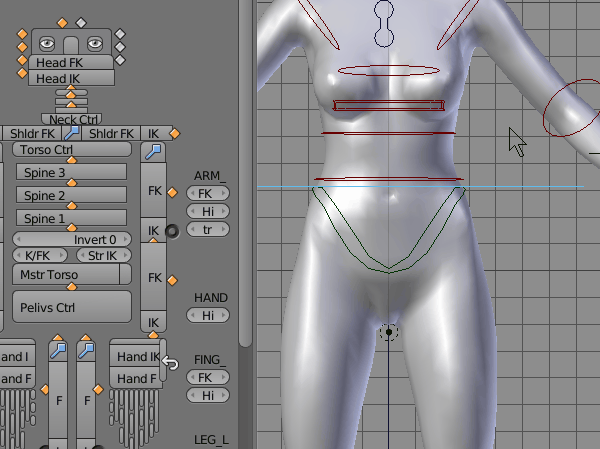
Task: Select the Mstr Torso control
Action: coord(66,274)
